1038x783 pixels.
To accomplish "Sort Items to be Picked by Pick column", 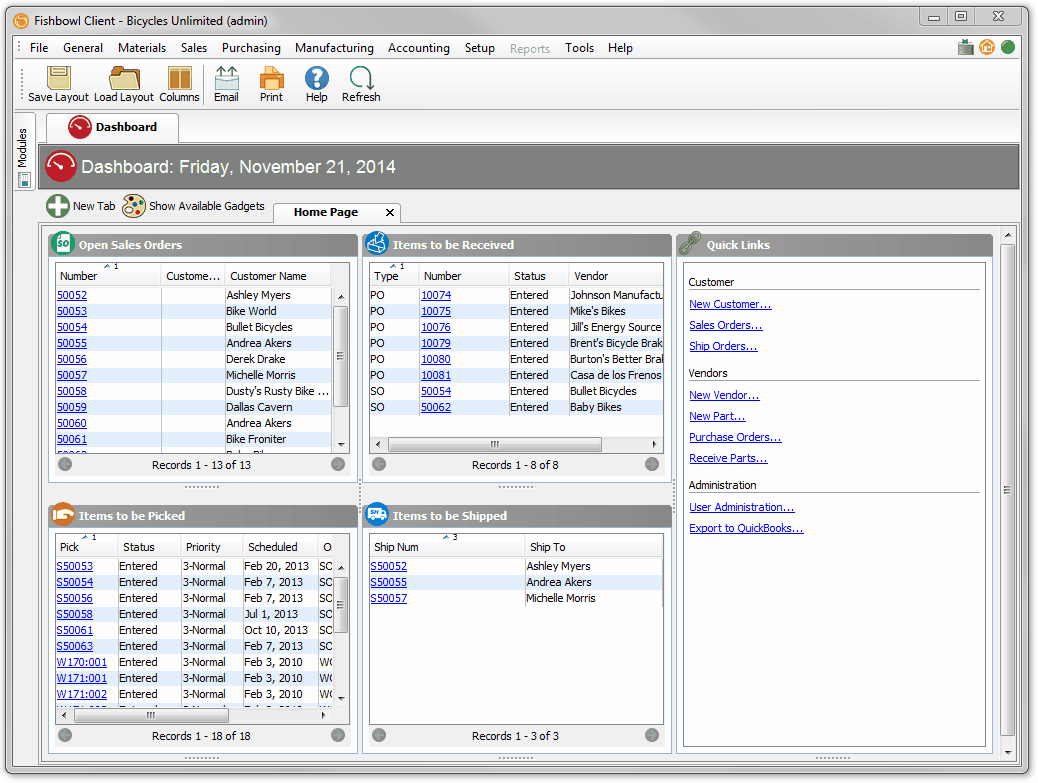I will click(x=87, y=547).
